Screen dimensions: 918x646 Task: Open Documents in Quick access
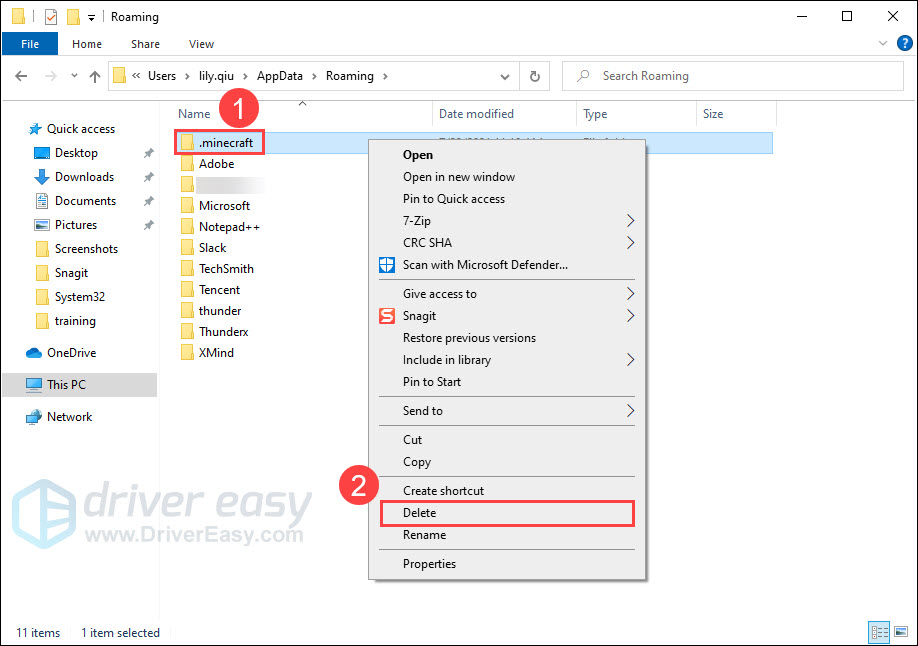(85, 201)
